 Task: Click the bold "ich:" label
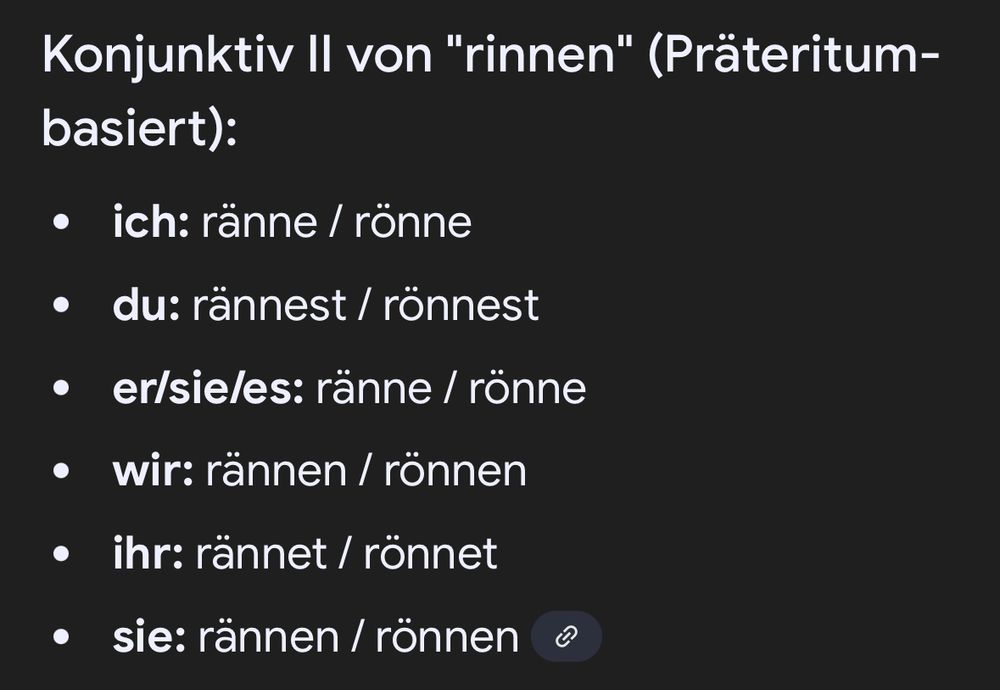point(151,222)
